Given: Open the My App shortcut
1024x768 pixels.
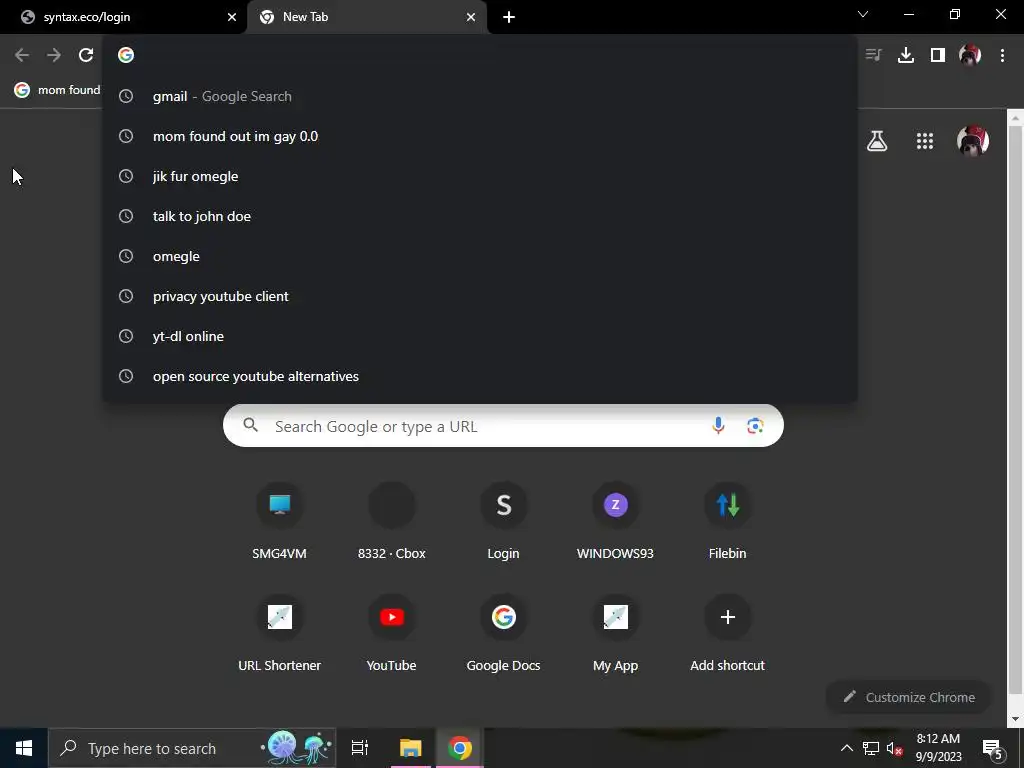Looking at the screenshot, I should (x=615, y=633).
